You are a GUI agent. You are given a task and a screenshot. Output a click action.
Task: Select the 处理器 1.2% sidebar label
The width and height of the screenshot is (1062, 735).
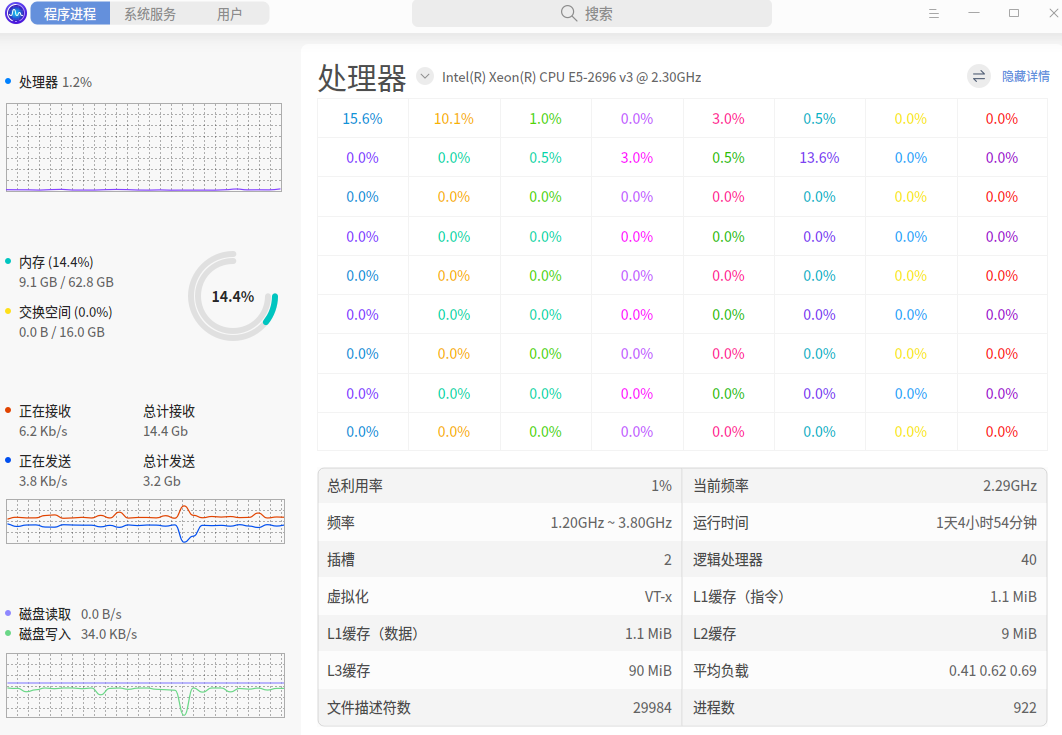click(56, 82)
